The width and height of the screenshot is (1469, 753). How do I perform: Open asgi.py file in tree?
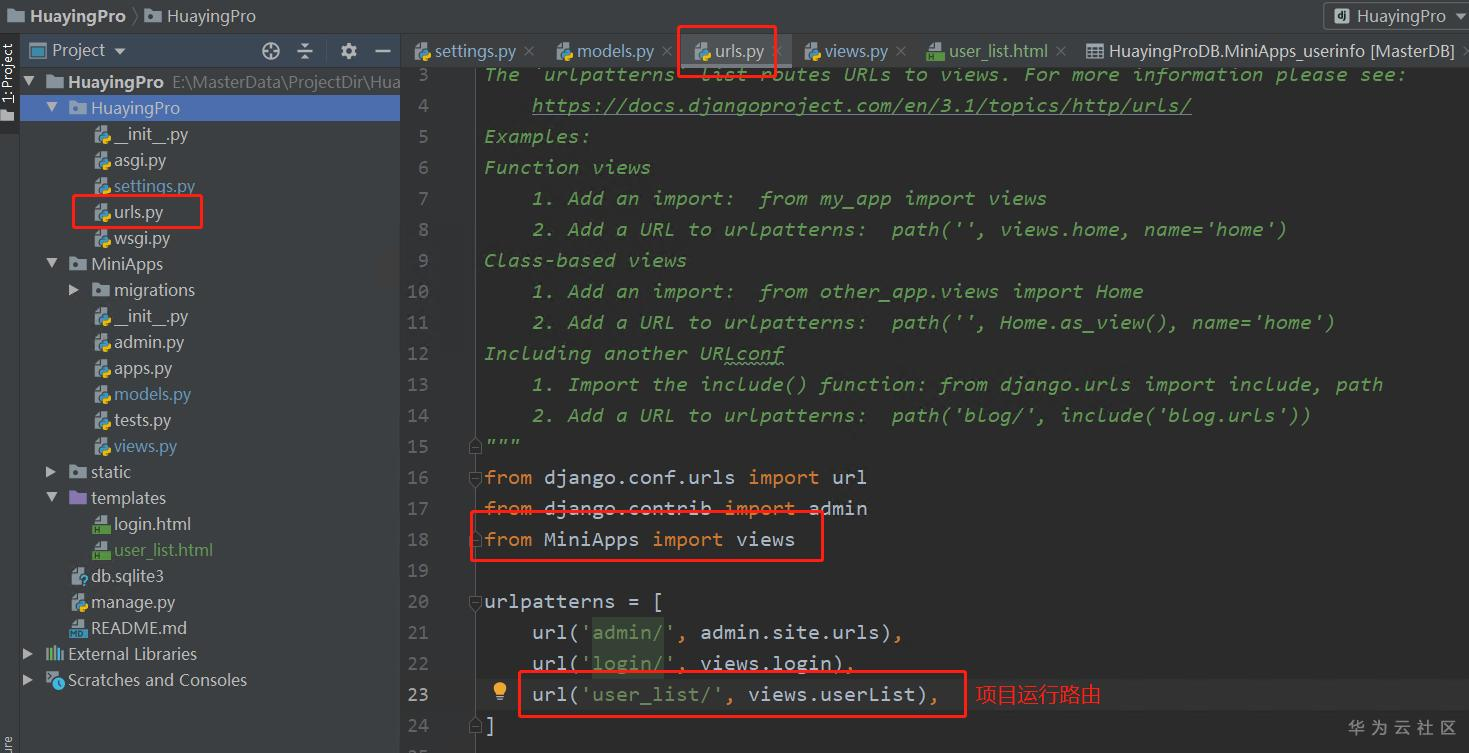(x=140, y=160)
